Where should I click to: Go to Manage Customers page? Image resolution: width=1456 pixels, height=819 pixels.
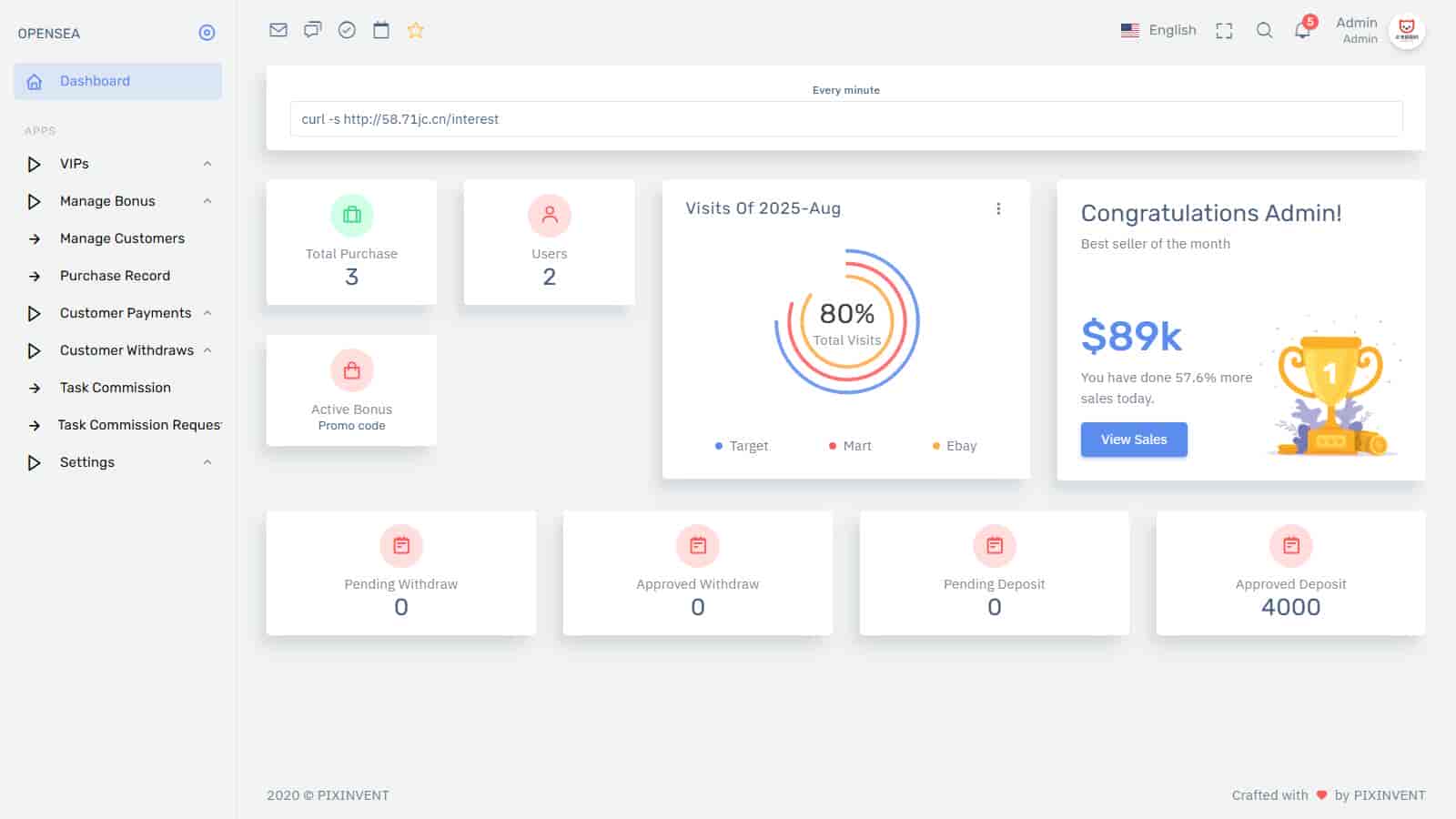coord(122,238)
